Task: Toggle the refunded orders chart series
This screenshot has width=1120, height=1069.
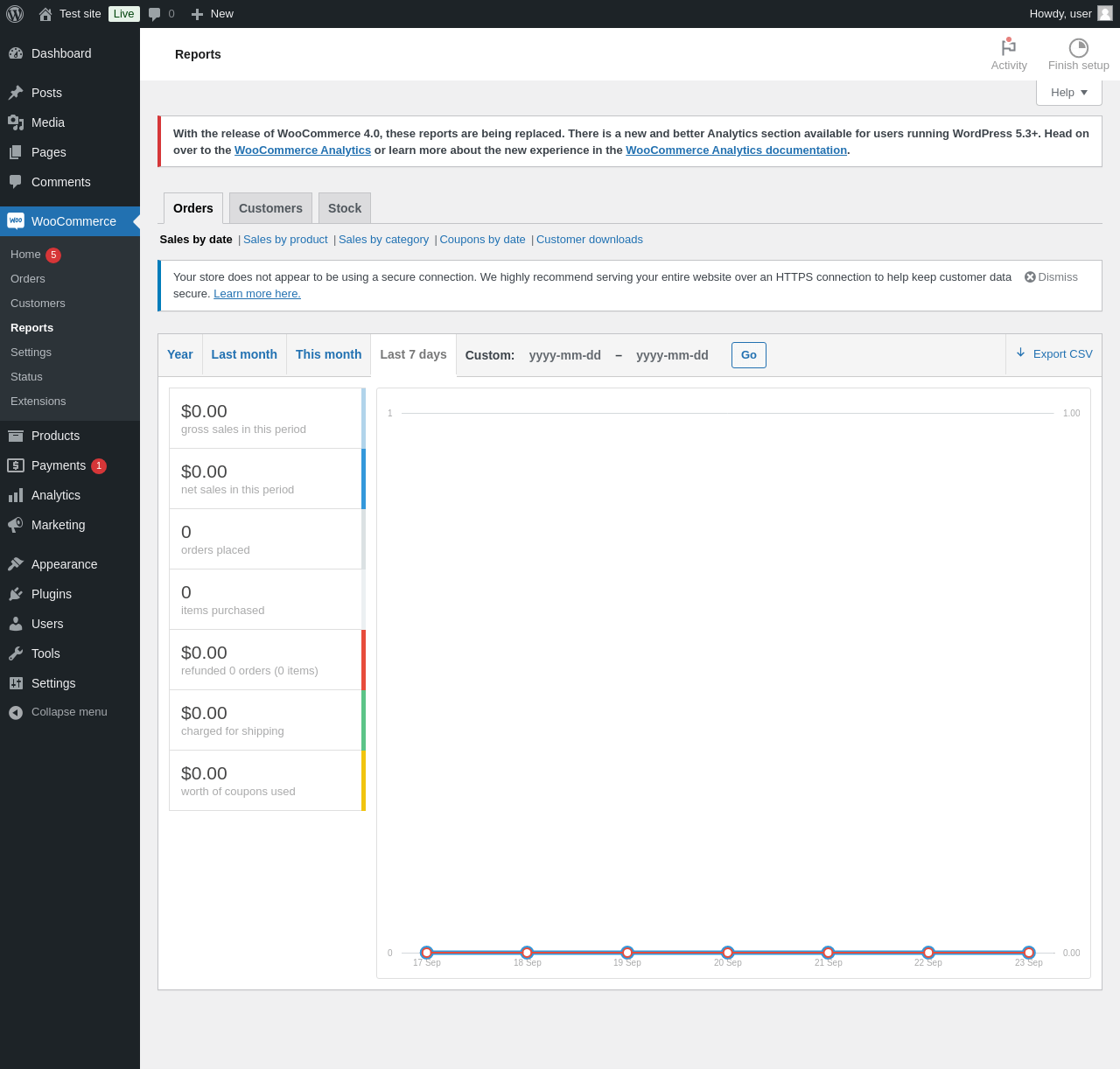Action: coord(267,660)
